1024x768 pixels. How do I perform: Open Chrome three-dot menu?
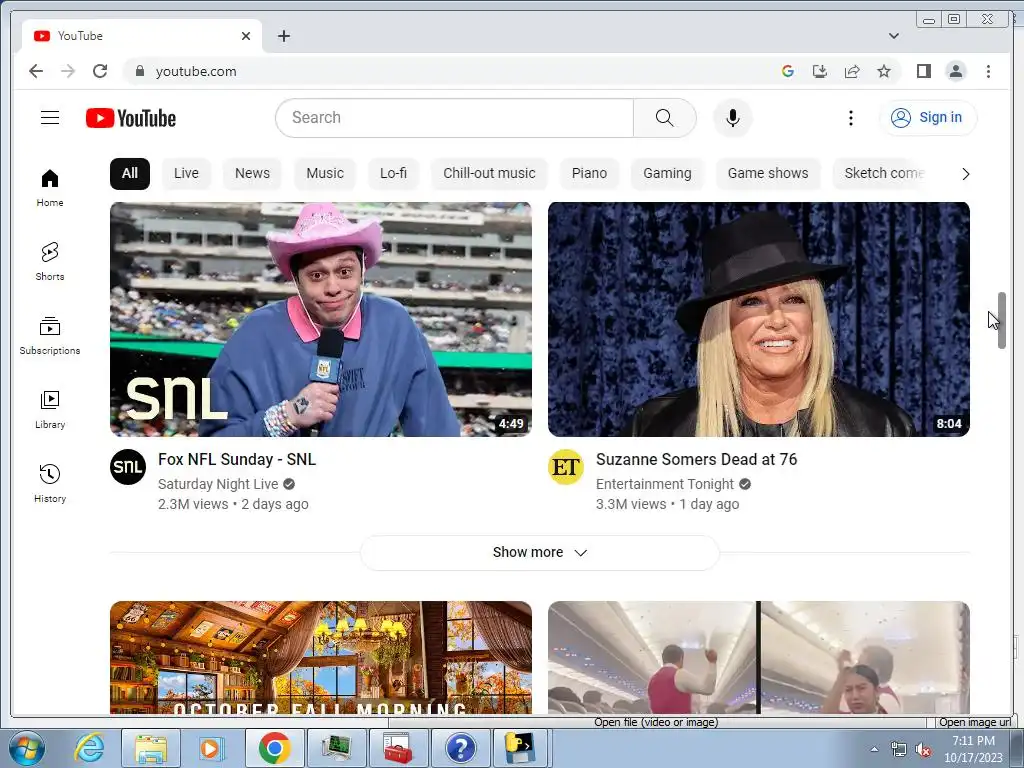click(988, 71)
